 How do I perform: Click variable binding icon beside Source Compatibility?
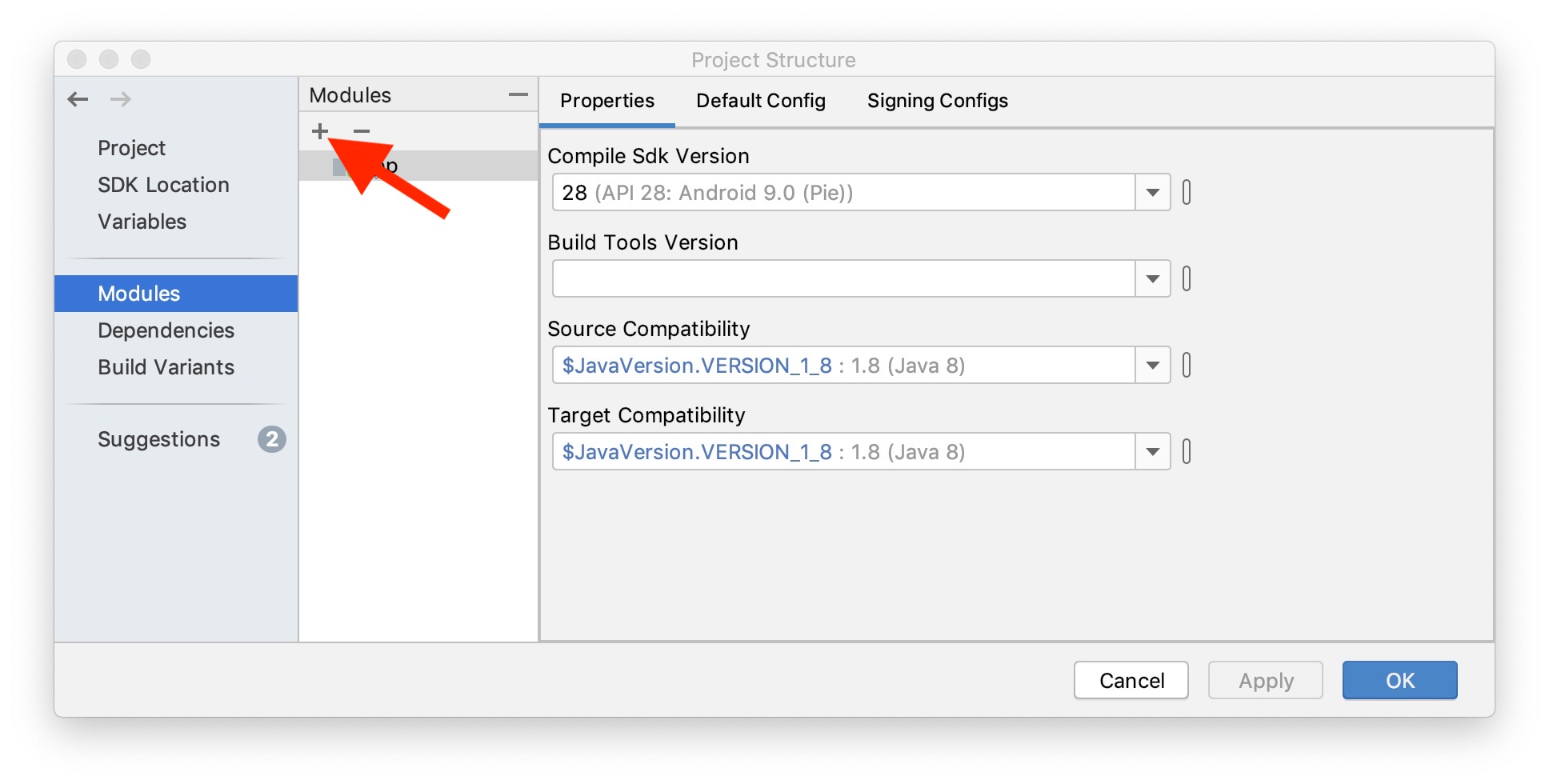(1187, 365)
